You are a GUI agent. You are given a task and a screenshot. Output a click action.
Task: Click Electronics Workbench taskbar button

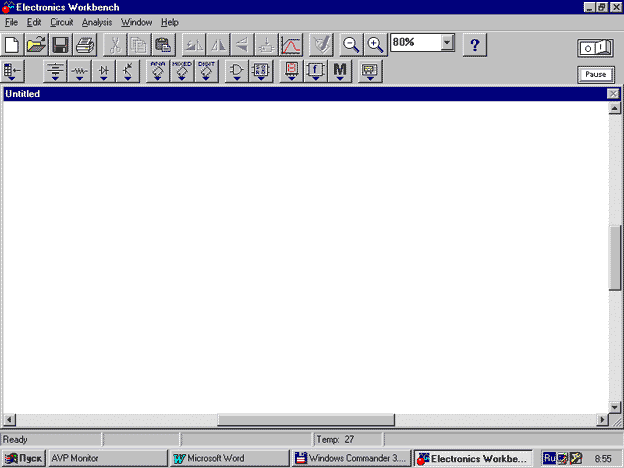pos(473,458)
